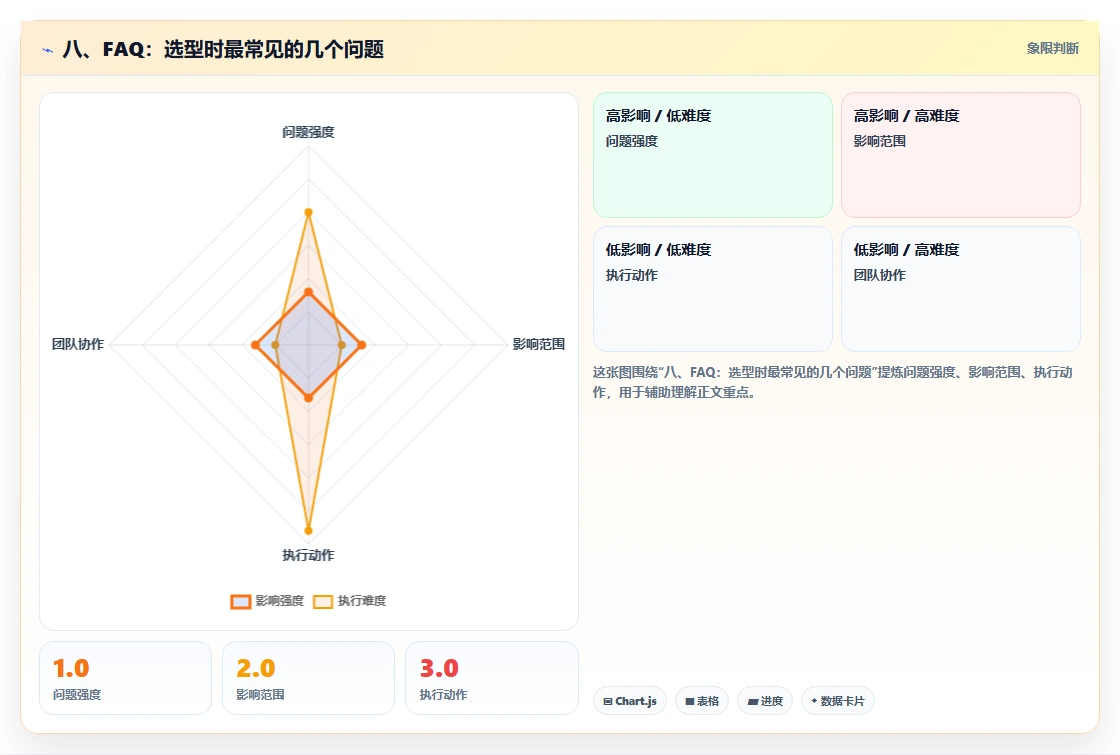Click the orange data point on 团队协作 axis
The width and height of the screenshot is (1120, 755).
point(256,345)
